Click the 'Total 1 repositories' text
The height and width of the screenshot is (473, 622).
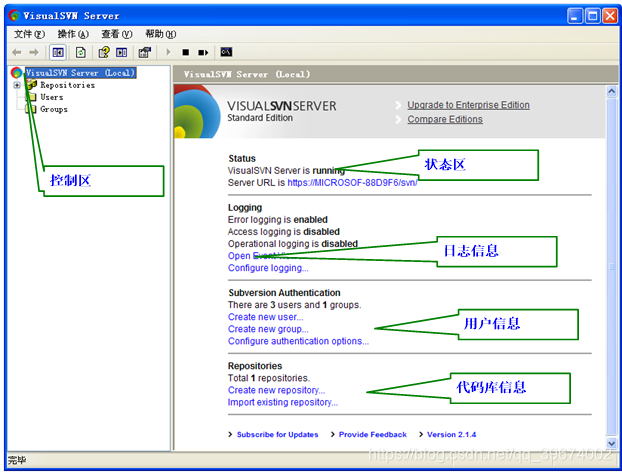coord(269,378)
